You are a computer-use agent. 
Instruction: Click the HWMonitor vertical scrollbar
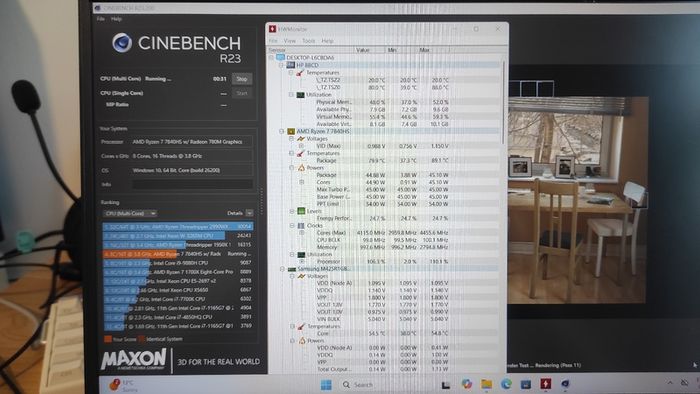(x=505, y=103)
